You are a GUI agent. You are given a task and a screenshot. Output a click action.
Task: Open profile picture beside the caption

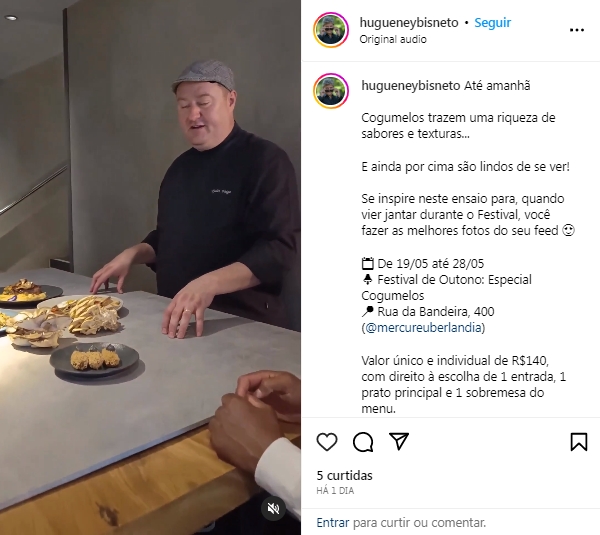[x=331, y=91]
